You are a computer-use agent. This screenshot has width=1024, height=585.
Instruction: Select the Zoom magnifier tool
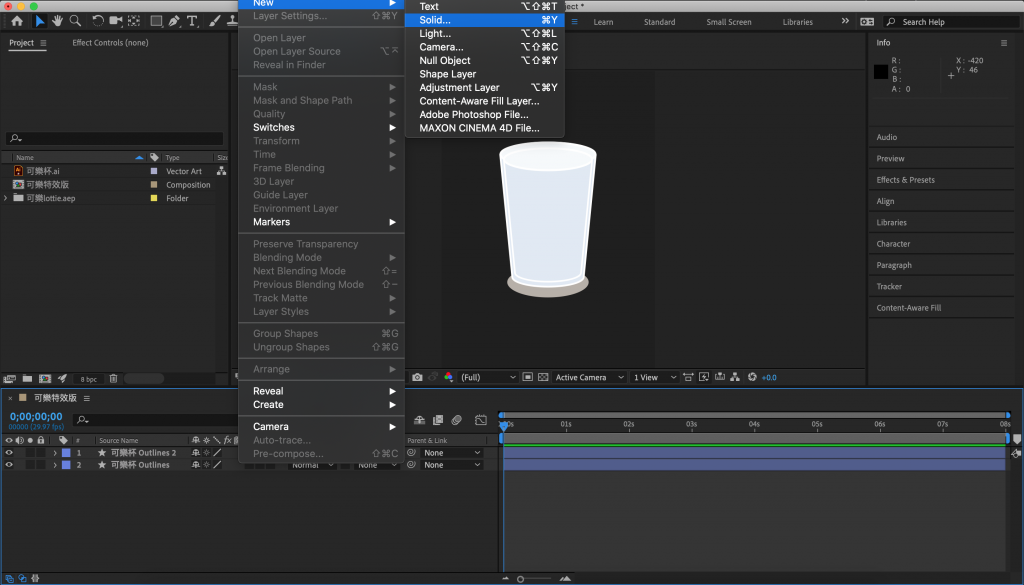point(75,20)
